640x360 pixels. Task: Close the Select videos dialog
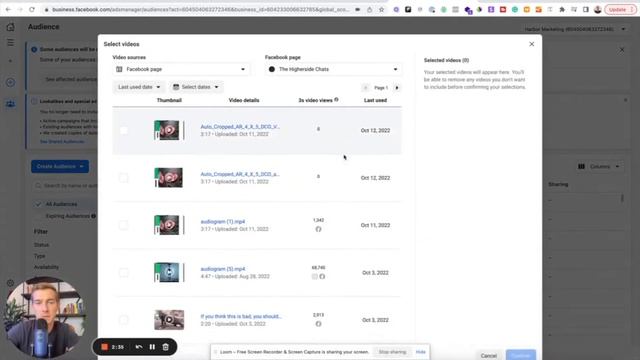click(x=531, y=44)
